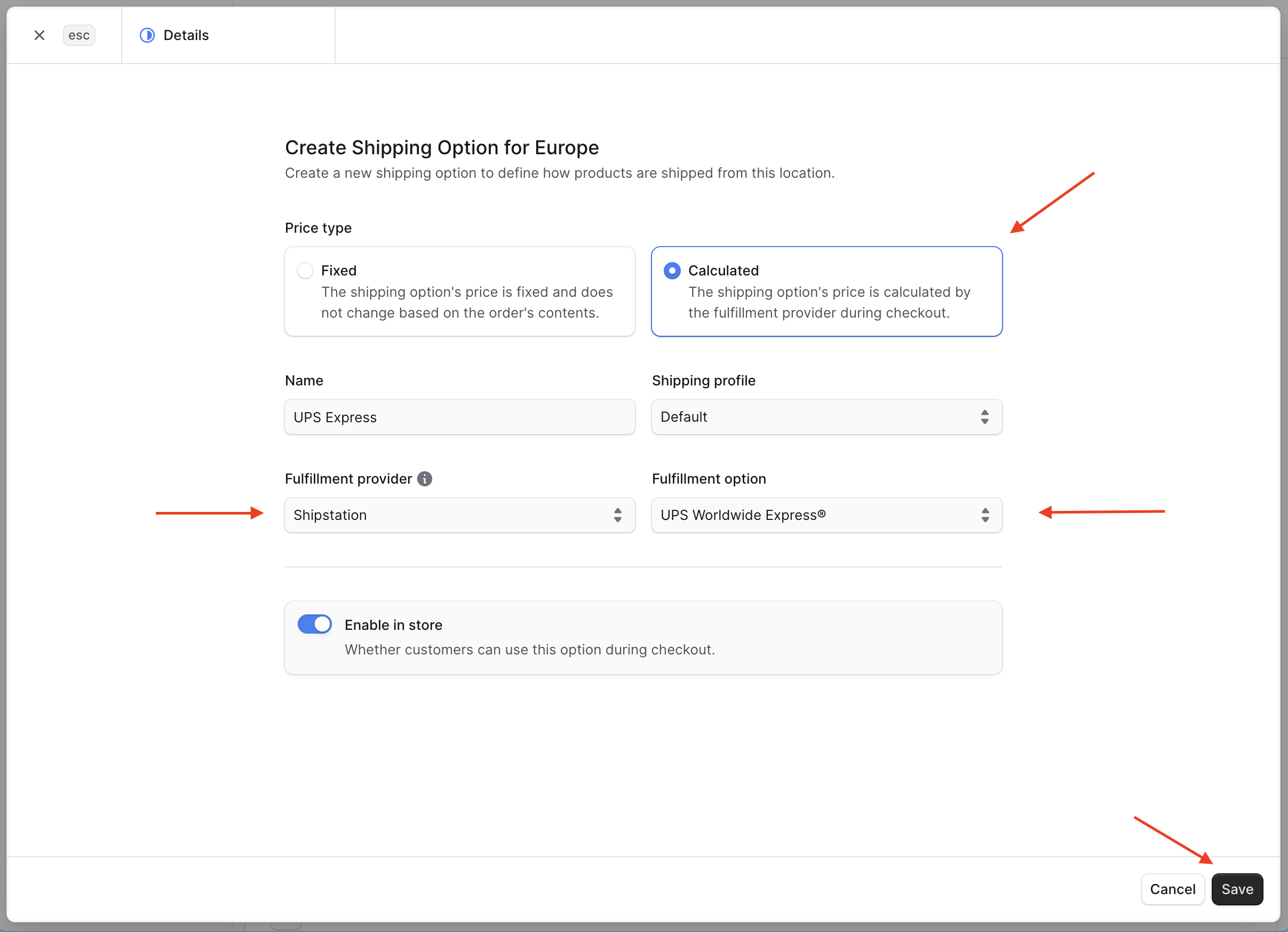Click the esc keyboard shortcut badge

(x=78, y=35)
